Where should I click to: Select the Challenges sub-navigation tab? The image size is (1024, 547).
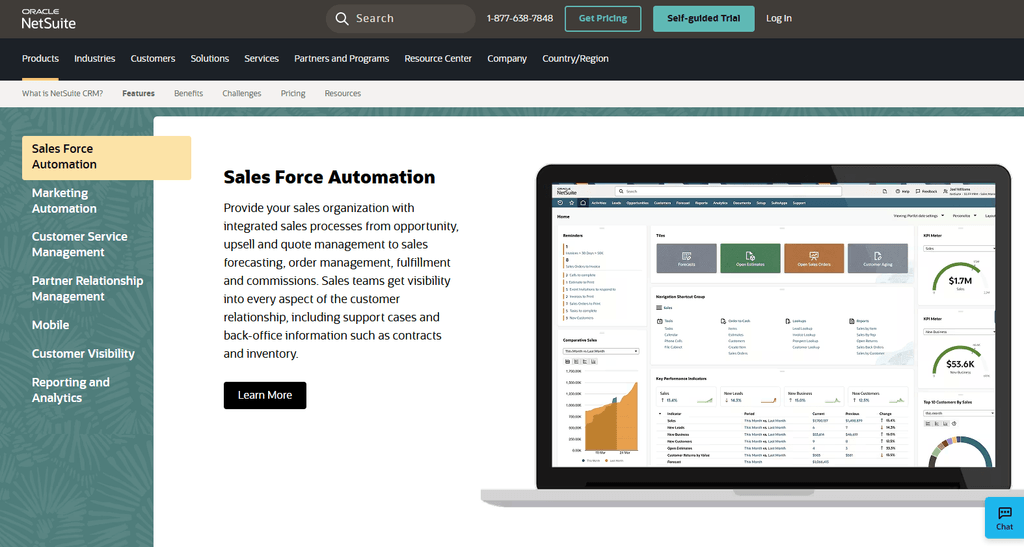pyautogui.click(x=242, y=93)
